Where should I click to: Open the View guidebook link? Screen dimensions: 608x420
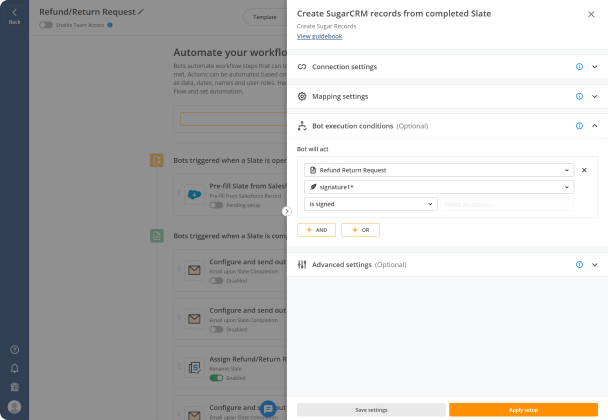[319, 36]
